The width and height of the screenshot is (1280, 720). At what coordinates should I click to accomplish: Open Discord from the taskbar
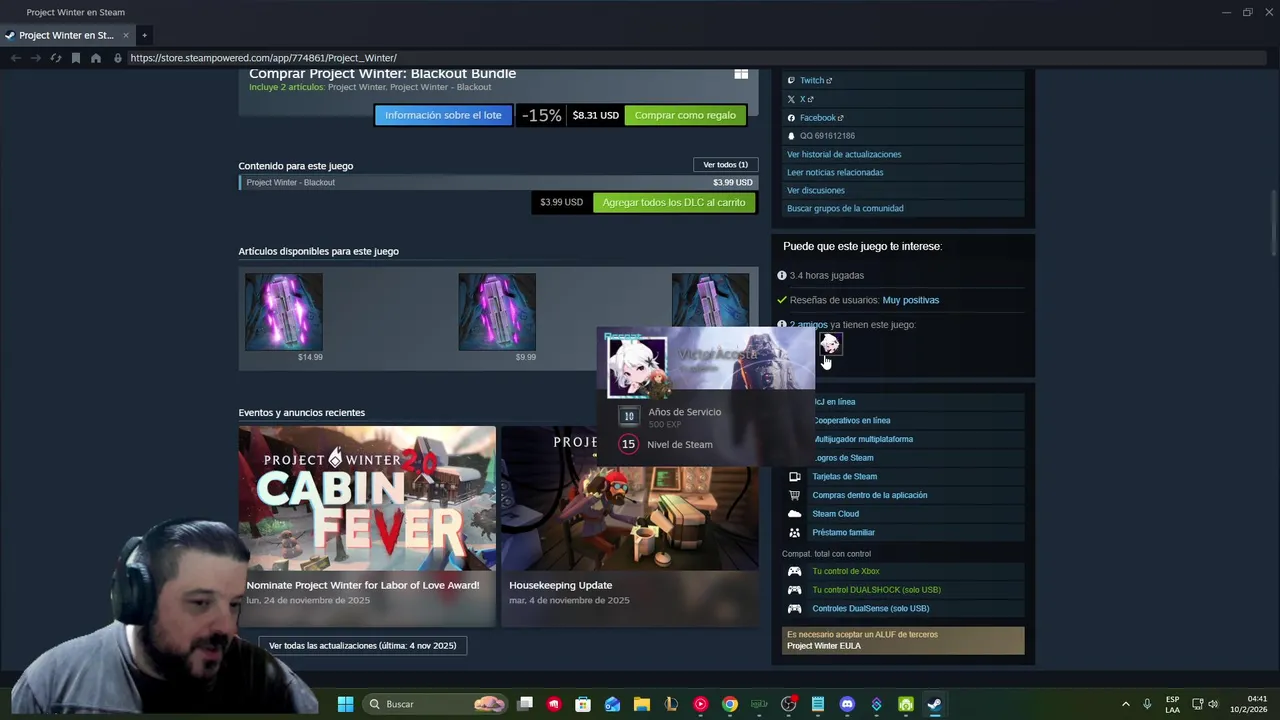[x=847, y=704]
